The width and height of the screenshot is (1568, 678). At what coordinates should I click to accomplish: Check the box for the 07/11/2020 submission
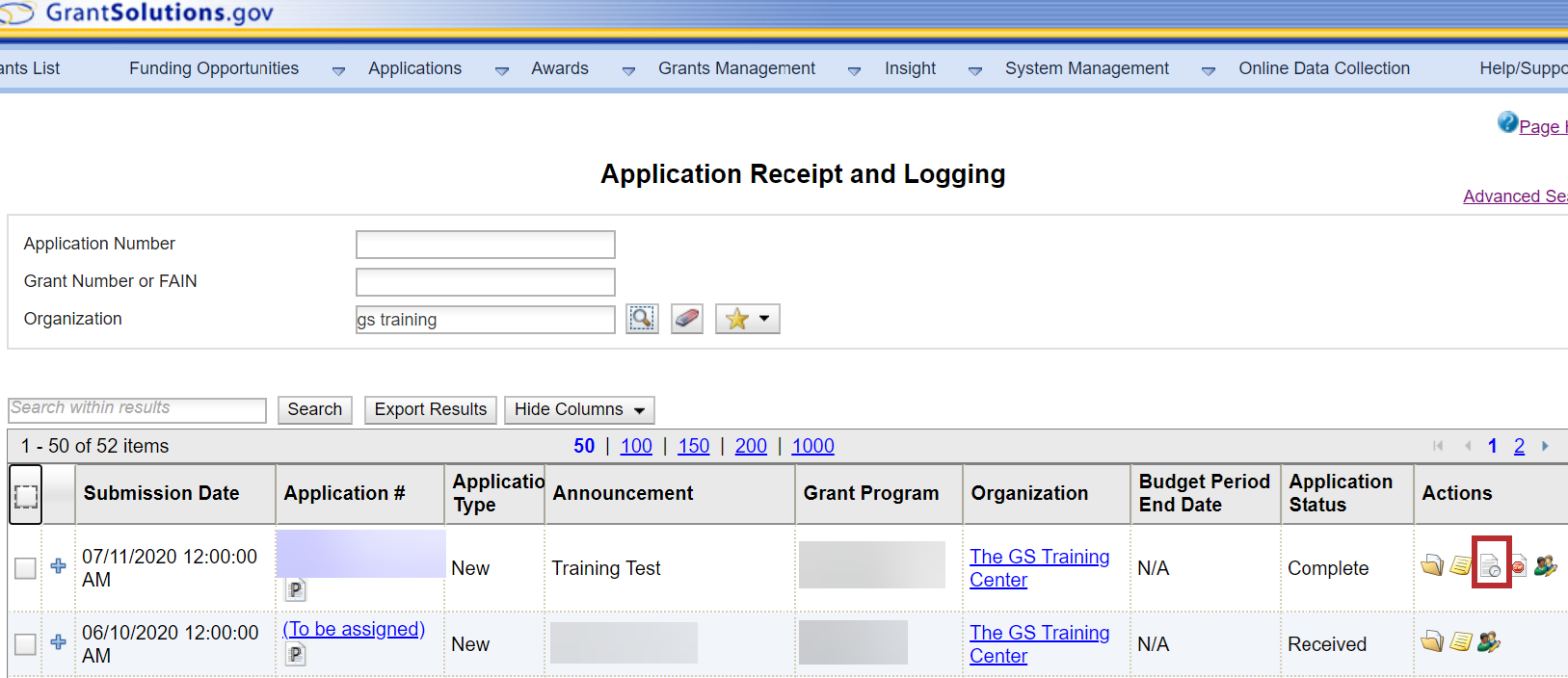(x=26, y=568)
